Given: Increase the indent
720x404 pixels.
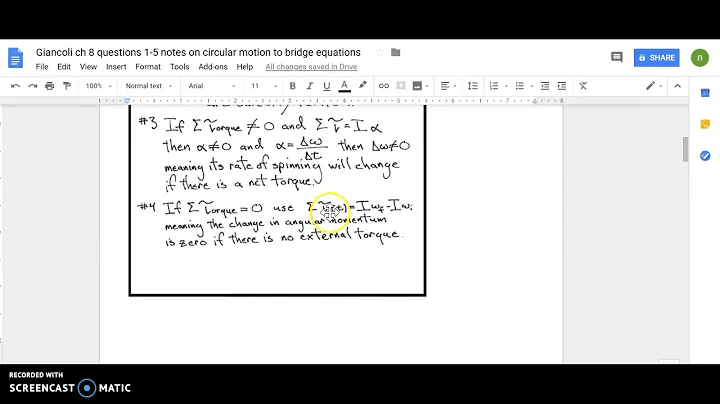Looking at the screenshot, I should pyautogui.click(x=562, y=86).
